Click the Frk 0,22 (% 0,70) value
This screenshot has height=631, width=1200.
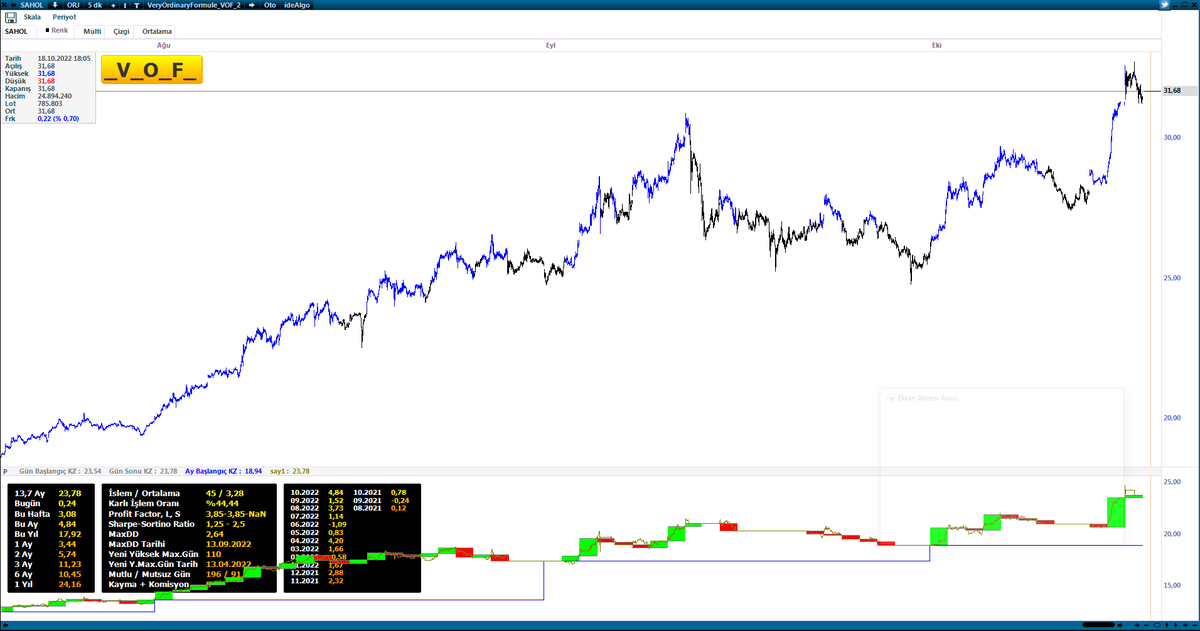click(58, 118)
